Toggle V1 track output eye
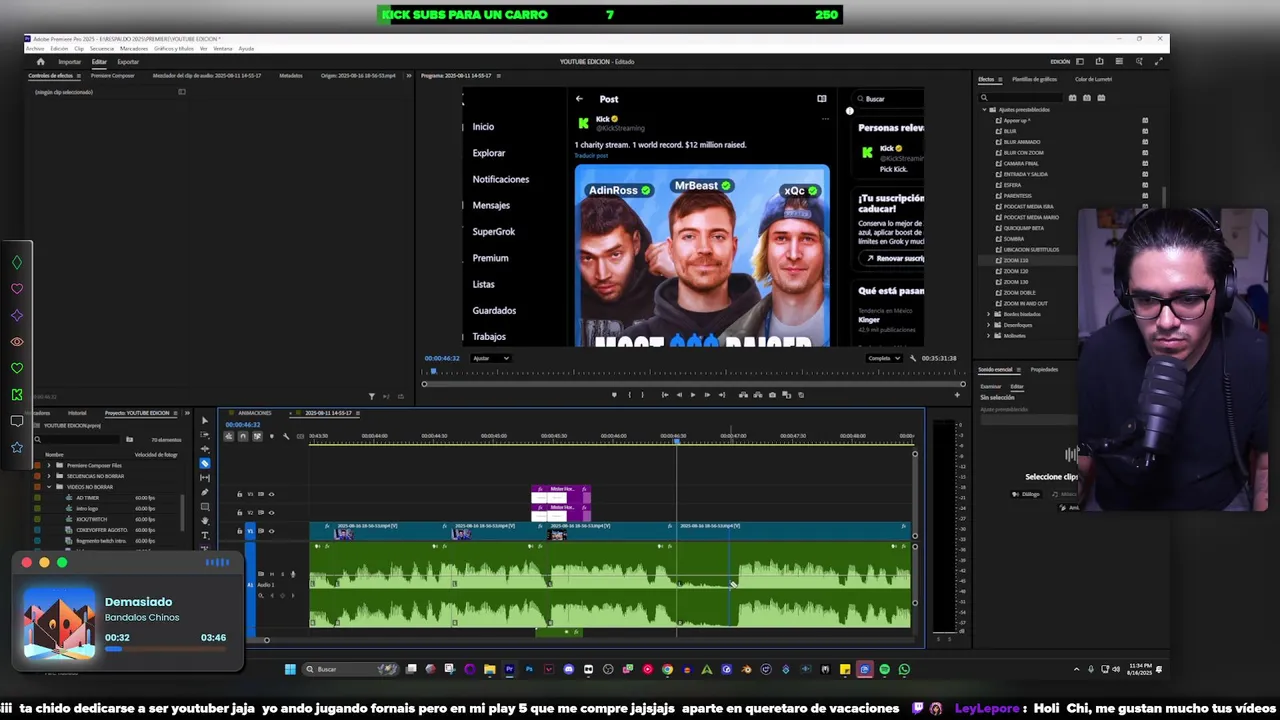Screen dimensions: 1280x720 coord(271,531)
